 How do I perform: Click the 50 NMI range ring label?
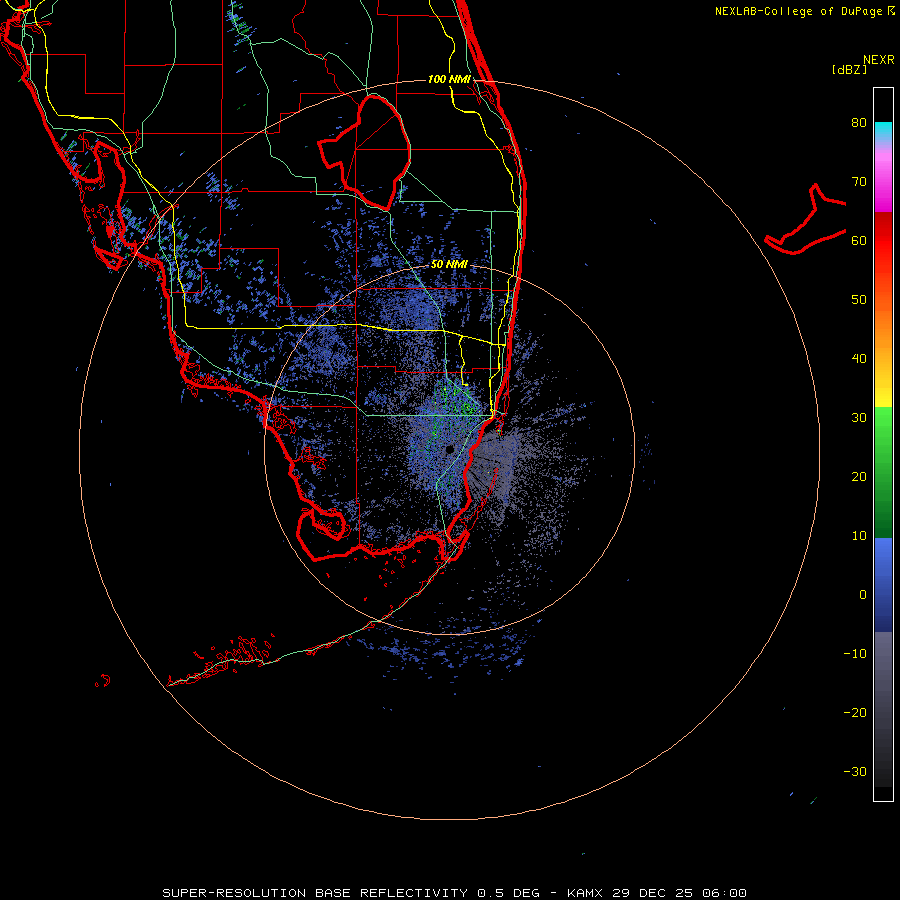449,265
